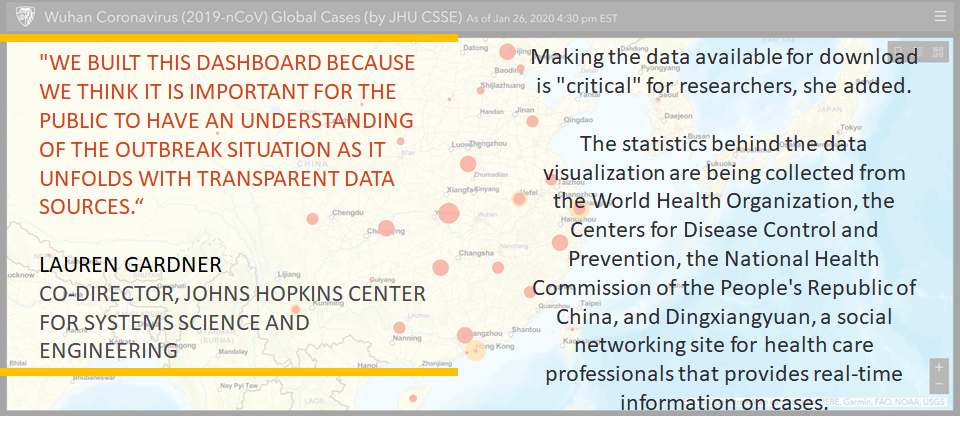The width and height of the screenshot is (960, 431).
Task: Select the small circle beside Shijiazhuang
Action: click(x=481, y=91)
